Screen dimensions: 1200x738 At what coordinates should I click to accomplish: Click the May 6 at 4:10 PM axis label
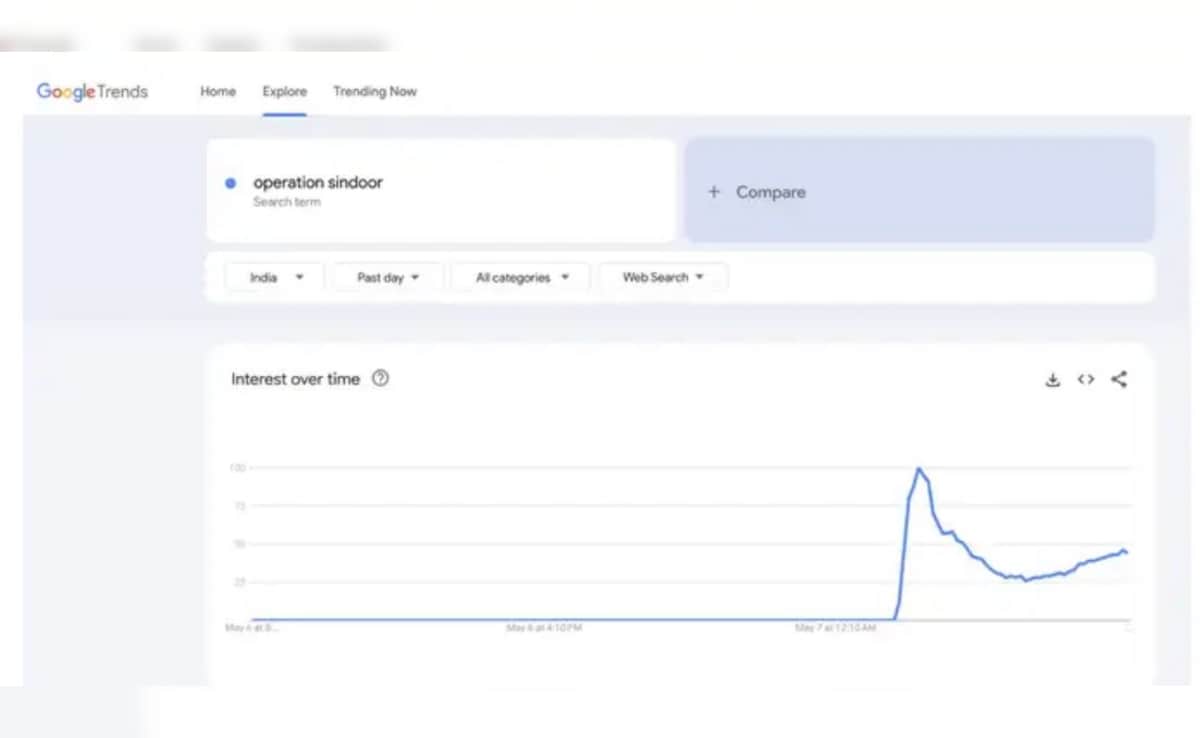pos(544,628)
